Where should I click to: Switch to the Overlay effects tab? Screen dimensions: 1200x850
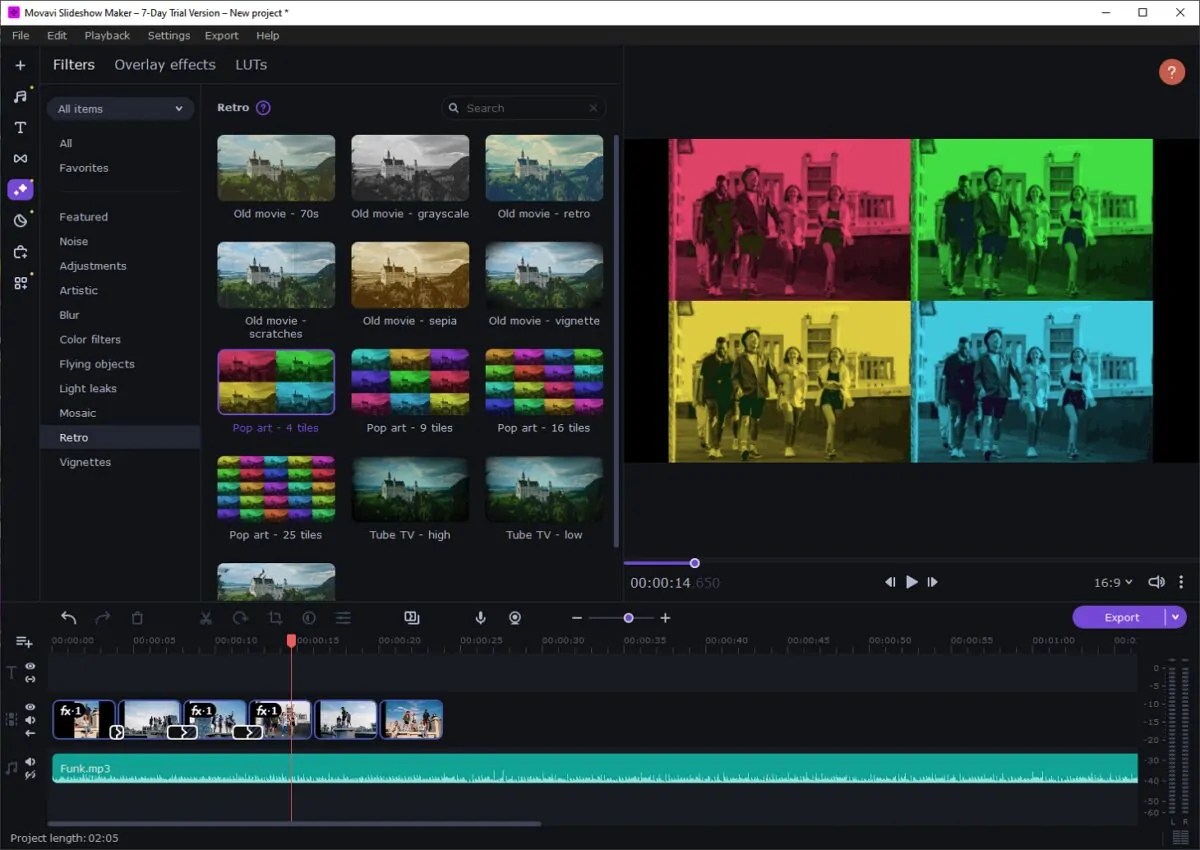[164, 64]
